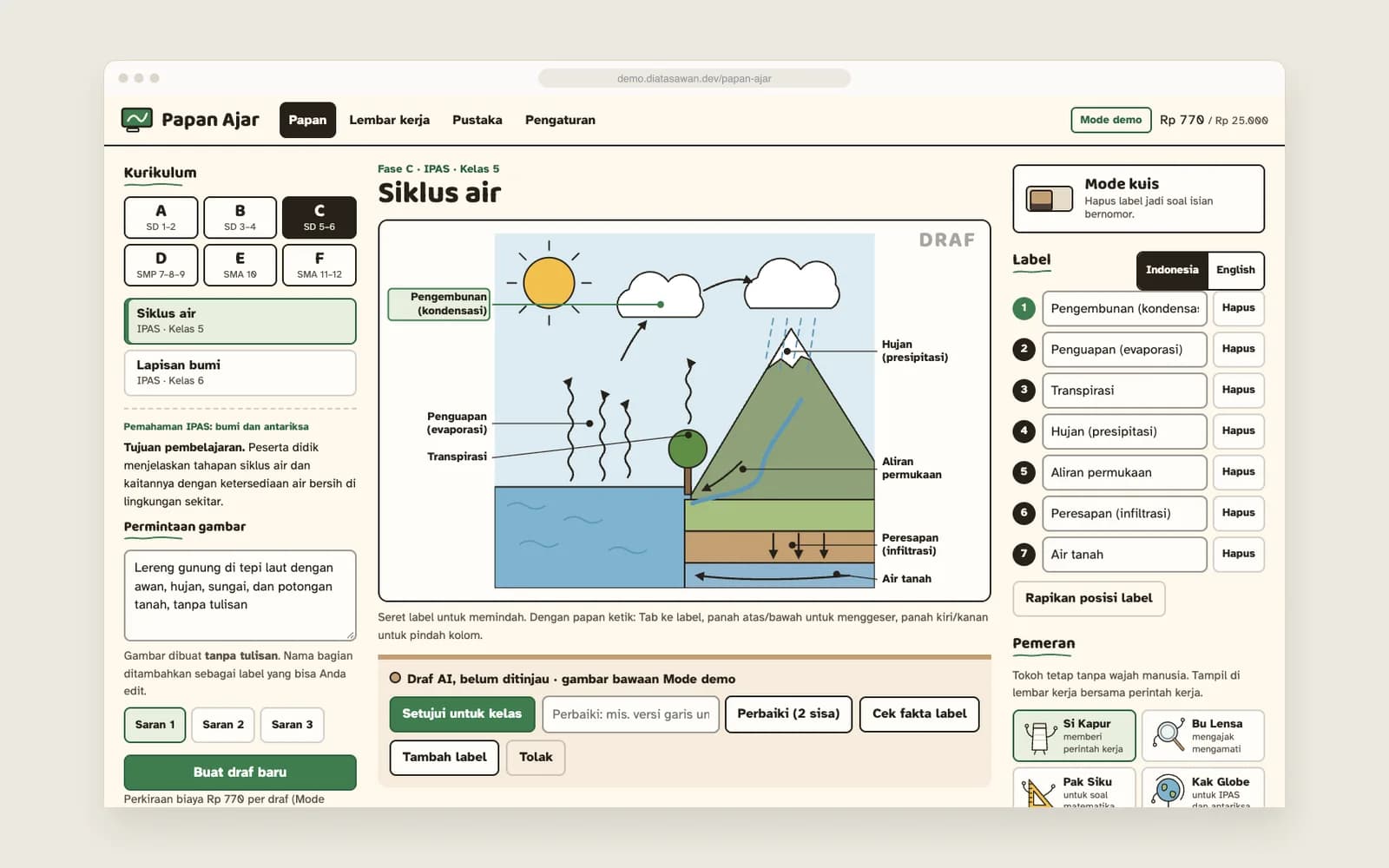Open the Papan tab
This screenshot has height=868, width=1389.
click(307, 120)
